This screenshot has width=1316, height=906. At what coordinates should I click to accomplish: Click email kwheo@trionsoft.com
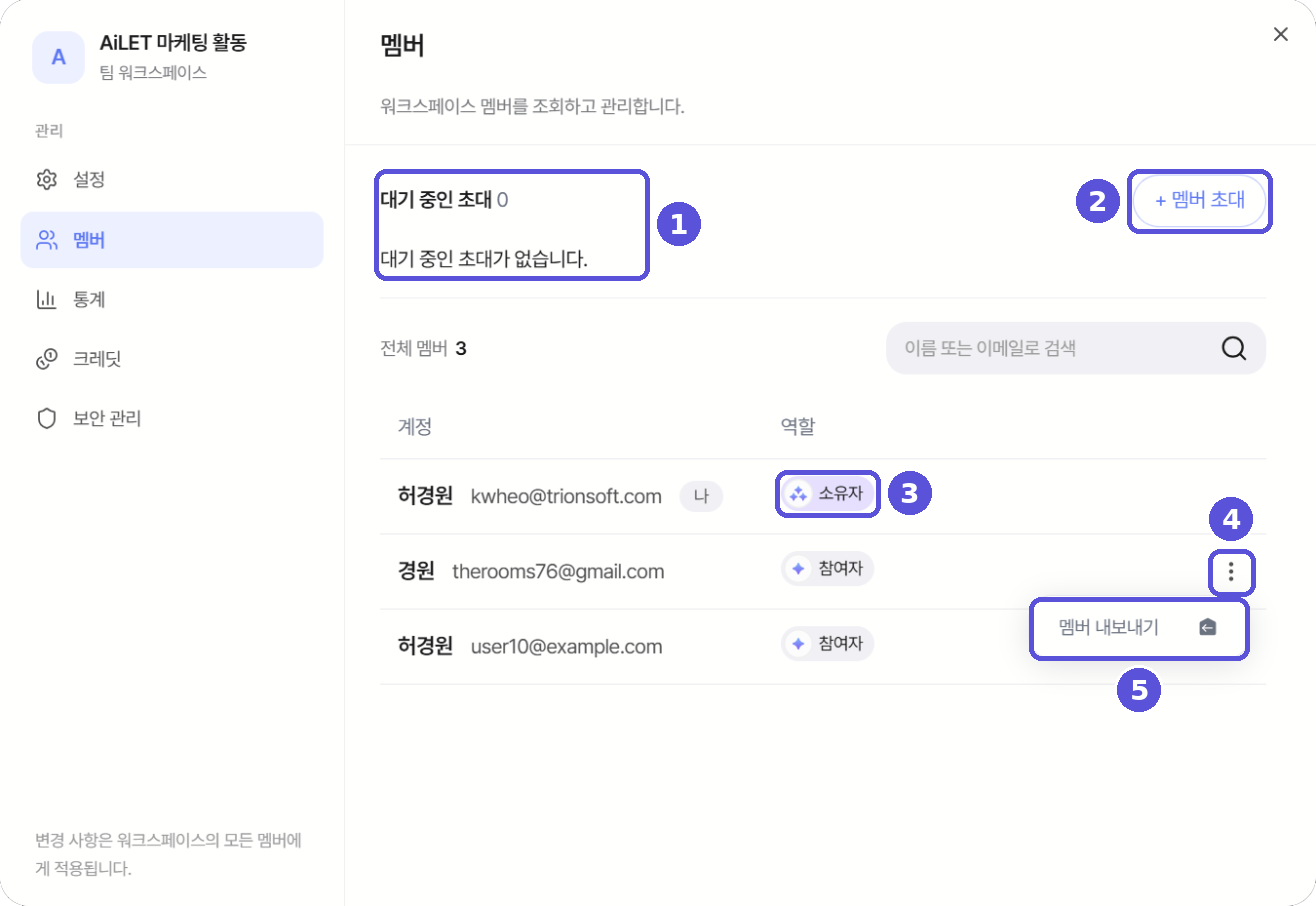(x=566, y=496)
